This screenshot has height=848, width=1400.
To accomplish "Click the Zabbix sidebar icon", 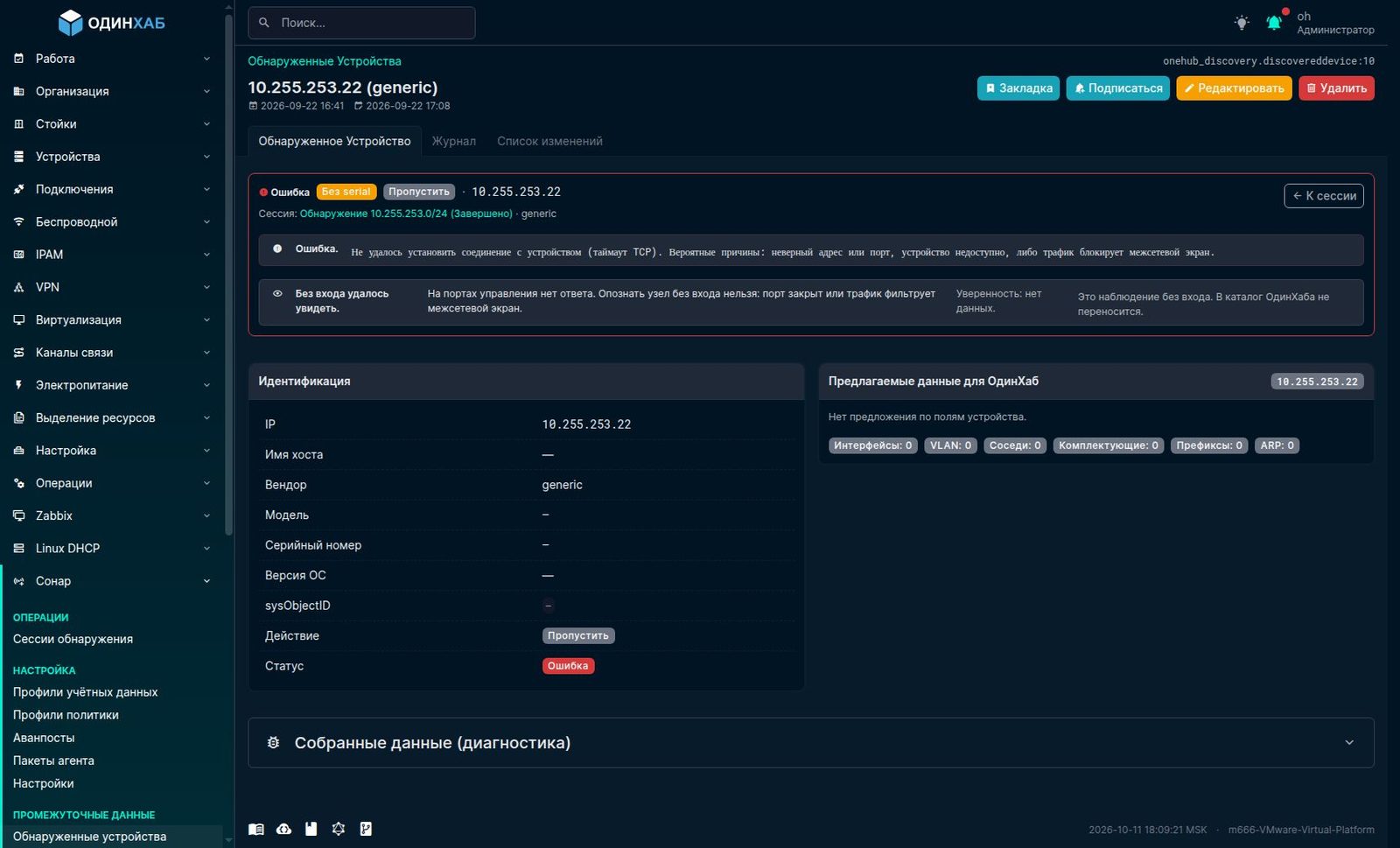I will 19,515.
